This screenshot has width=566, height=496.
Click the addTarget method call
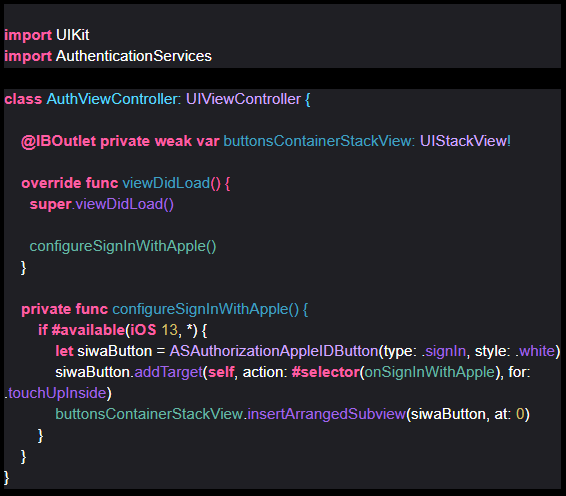click(168, 372)
